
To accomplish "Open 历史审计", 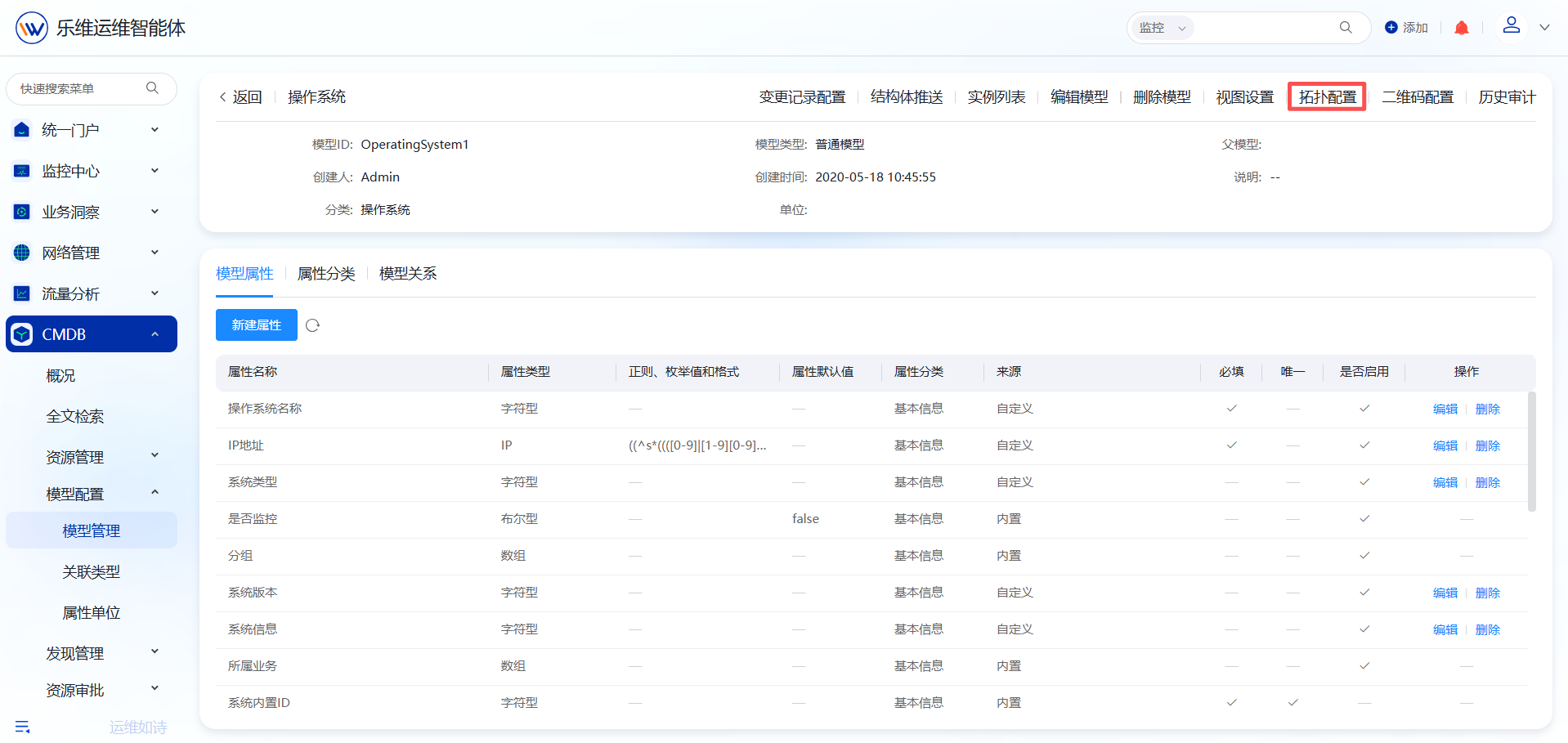I will (1508, 97).
